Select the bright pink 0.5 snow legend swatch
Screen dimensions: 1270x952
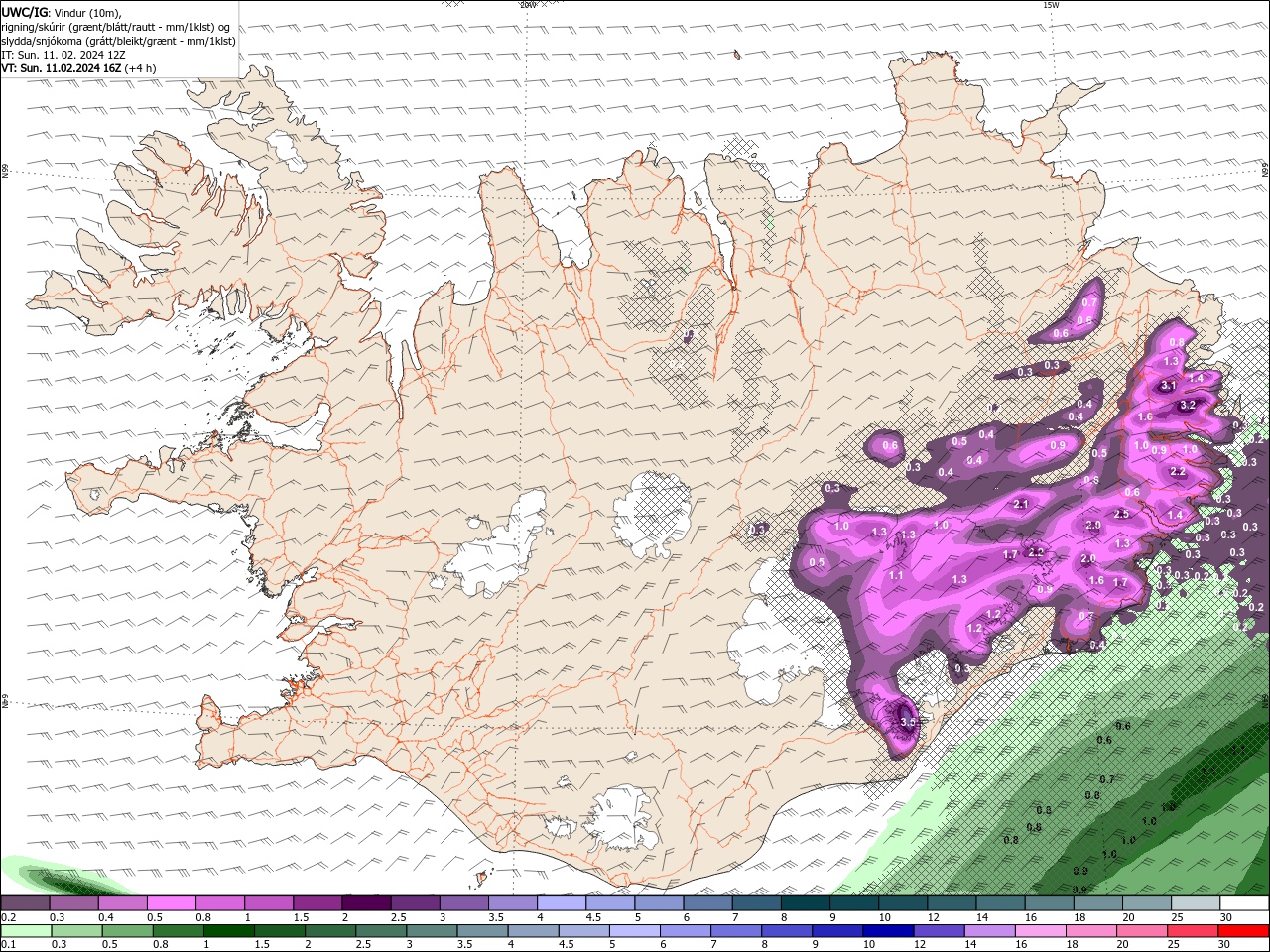171,903
